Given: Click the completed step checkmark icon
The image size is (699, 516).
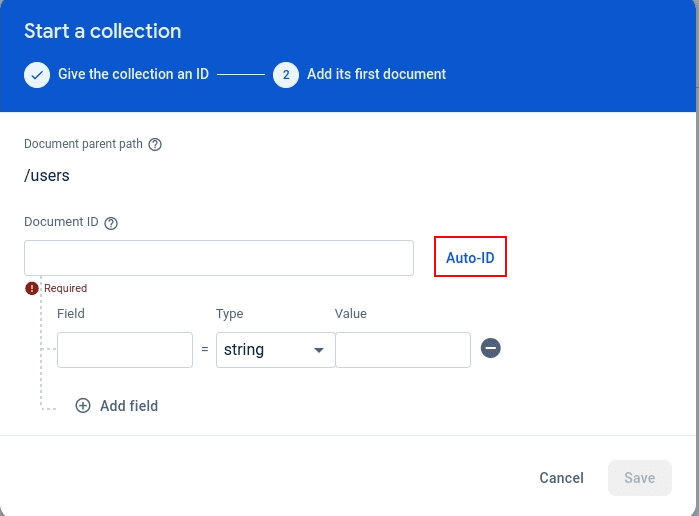Looking at the screenshot, I should (x=37, y=75).
